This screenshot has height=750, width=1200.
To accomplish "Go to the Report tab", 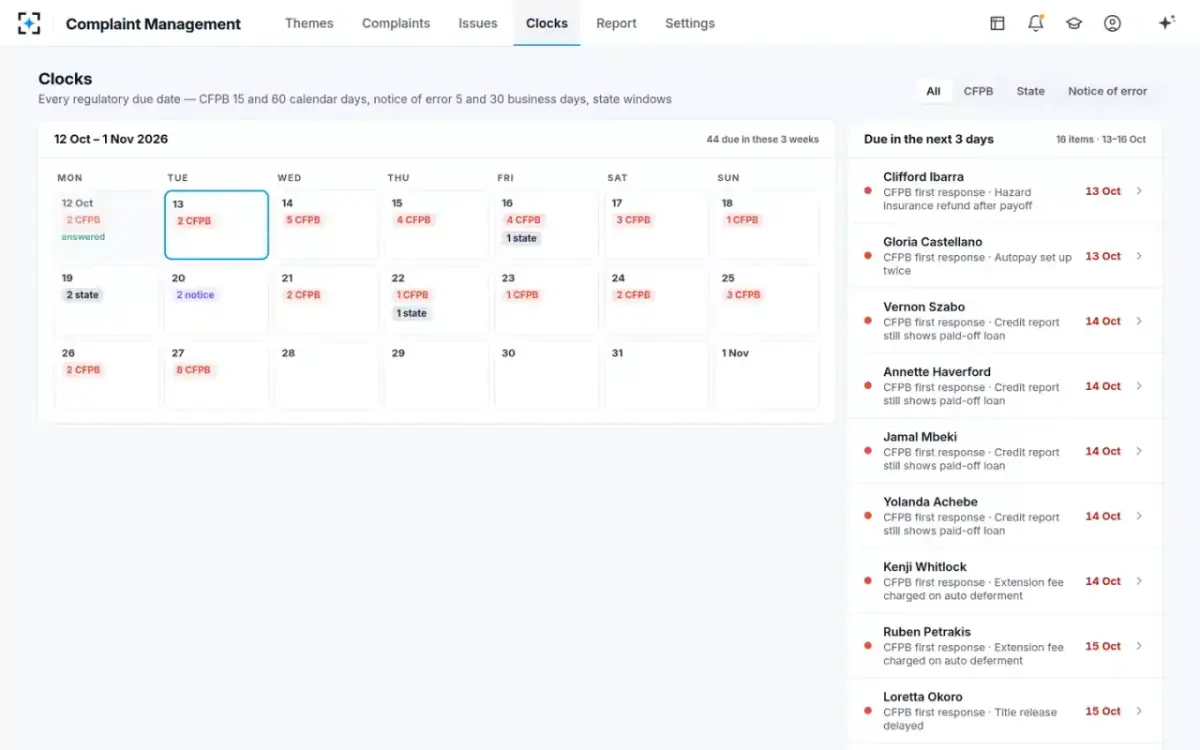I will coord(616,23).
